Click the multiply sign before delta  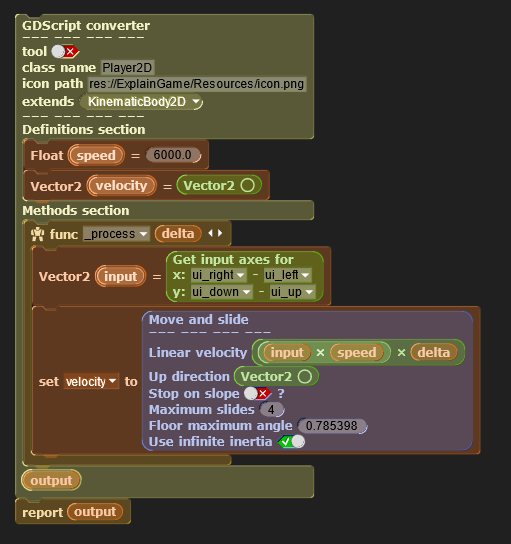401,352
